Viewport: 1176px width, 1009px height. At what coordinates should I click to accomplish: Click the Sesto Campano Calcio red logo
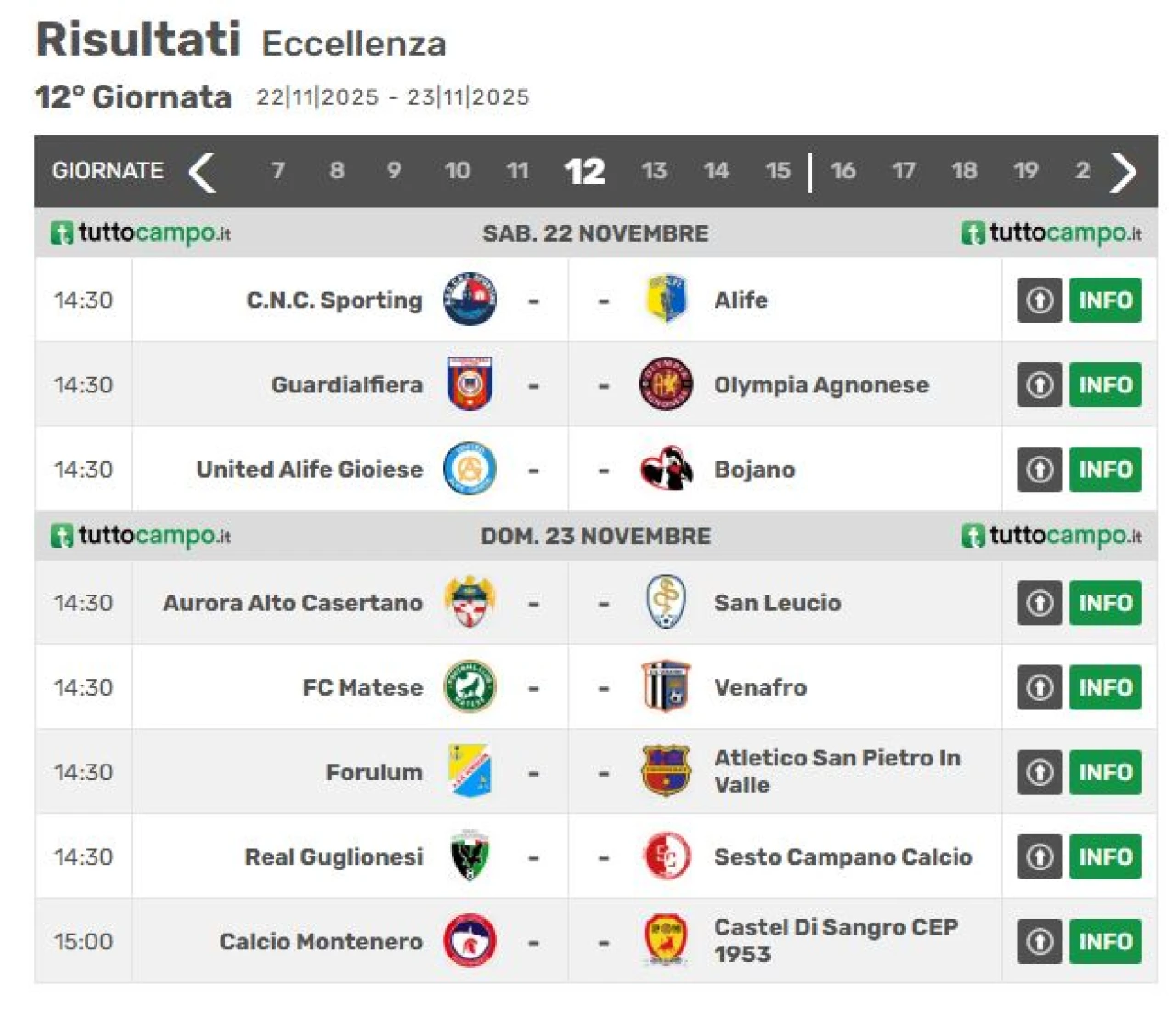tap(666, 856)
